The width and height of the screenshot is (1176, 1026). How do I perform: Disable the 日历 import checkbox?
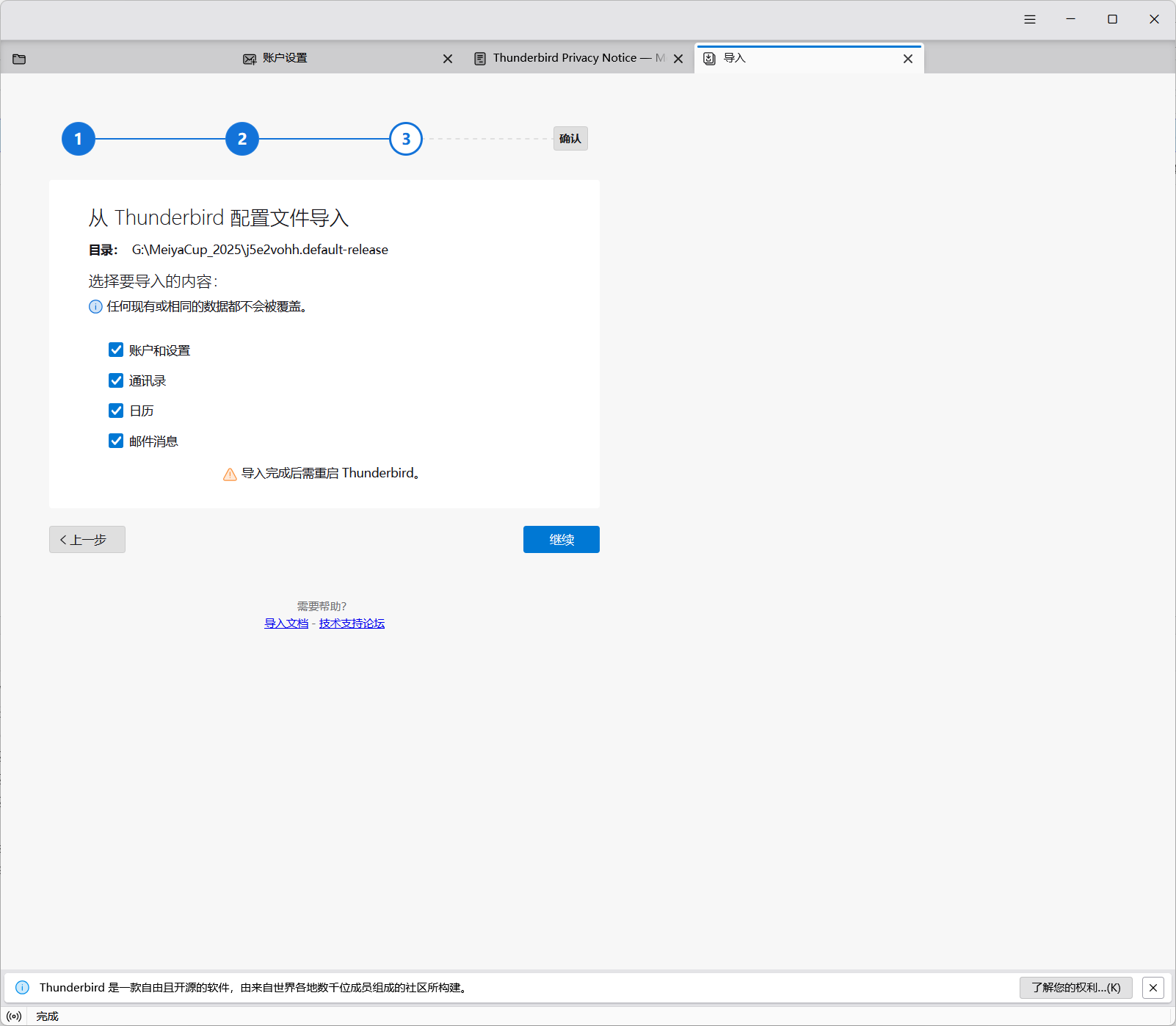tap(116, 411)
